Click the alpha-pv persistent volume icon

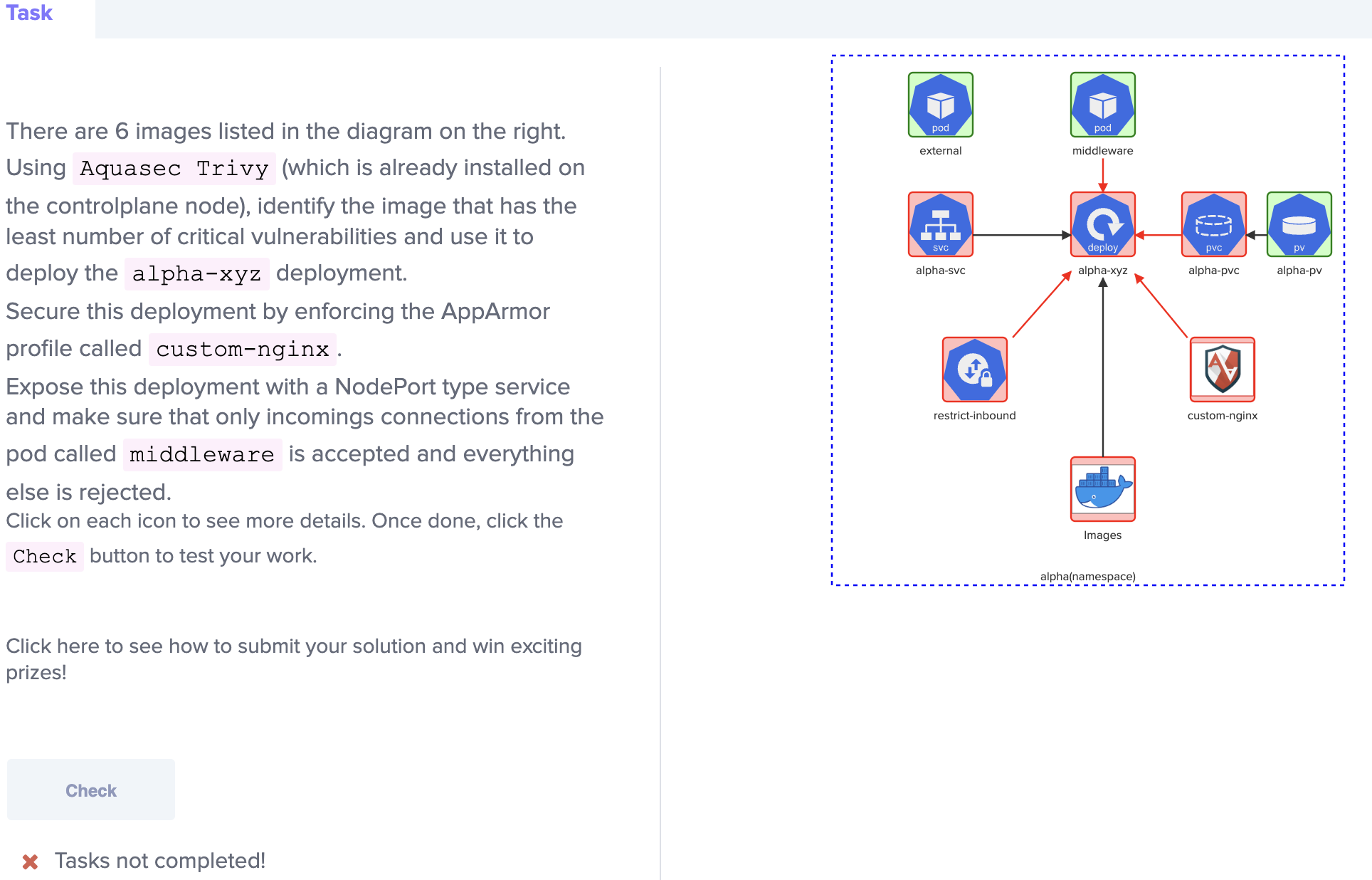pos(1299,224)
